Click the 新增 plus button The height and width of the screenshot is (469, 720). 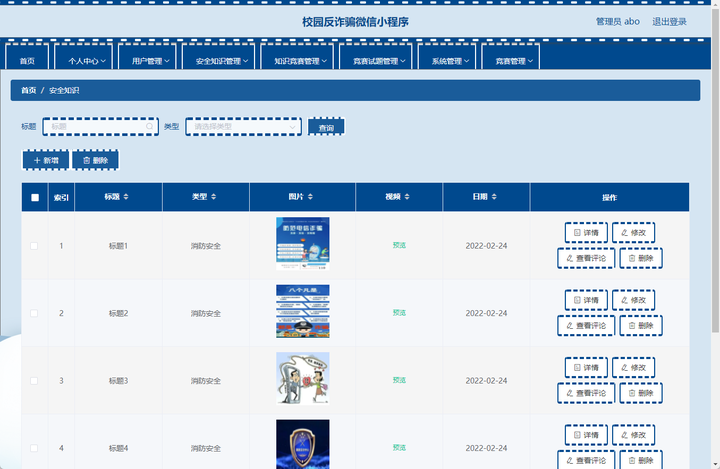46,160
